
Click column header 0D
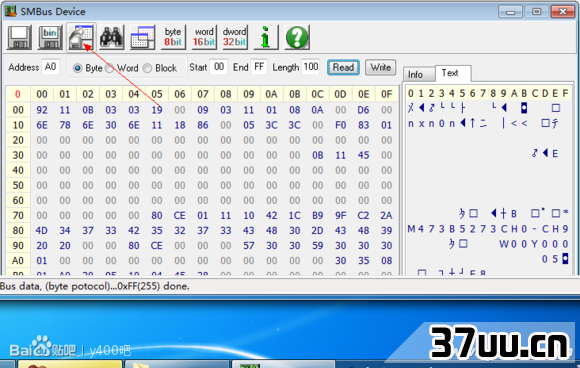[x=340, y=94]
